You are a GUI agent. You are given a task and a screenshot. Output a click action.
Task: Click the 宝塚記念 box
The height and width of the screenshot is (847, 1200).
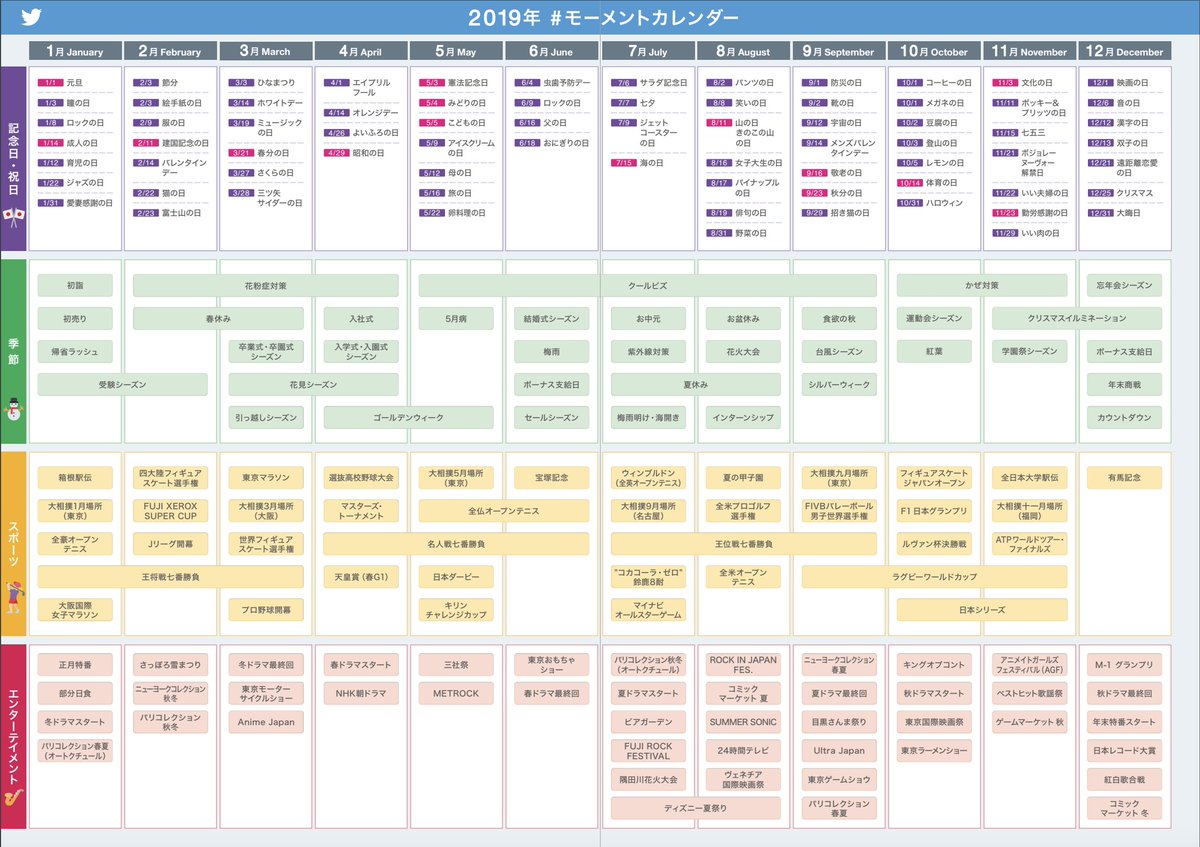coord(552,478)
